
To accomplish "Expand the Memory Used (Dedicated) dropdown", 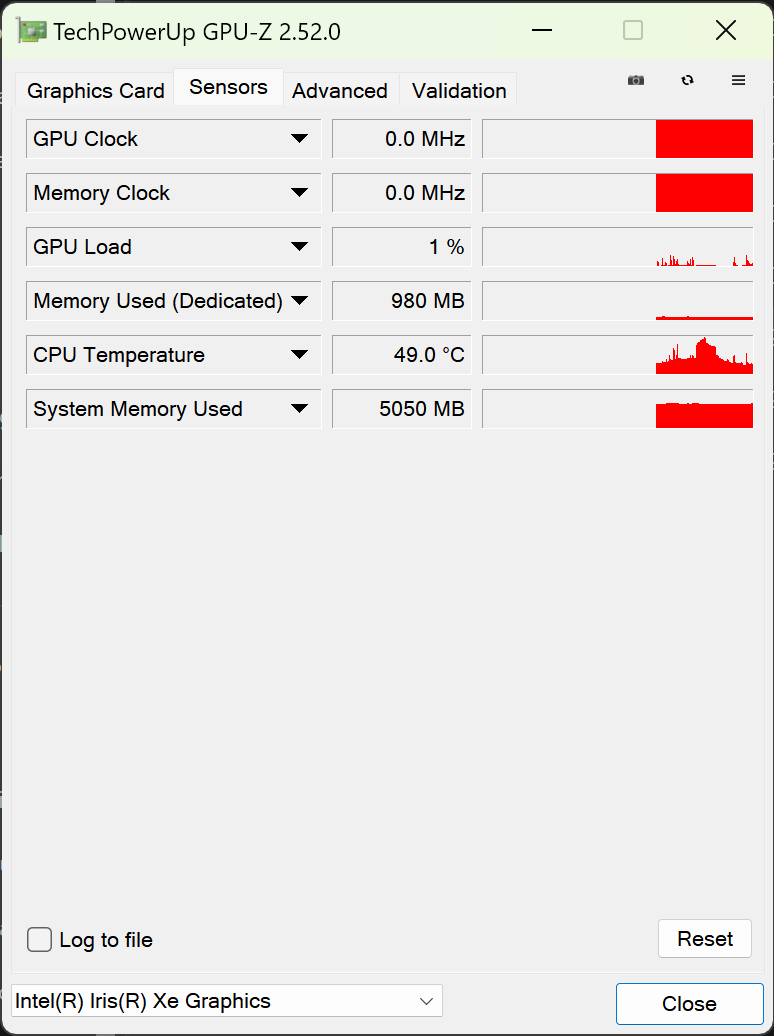I will (299, 301).
